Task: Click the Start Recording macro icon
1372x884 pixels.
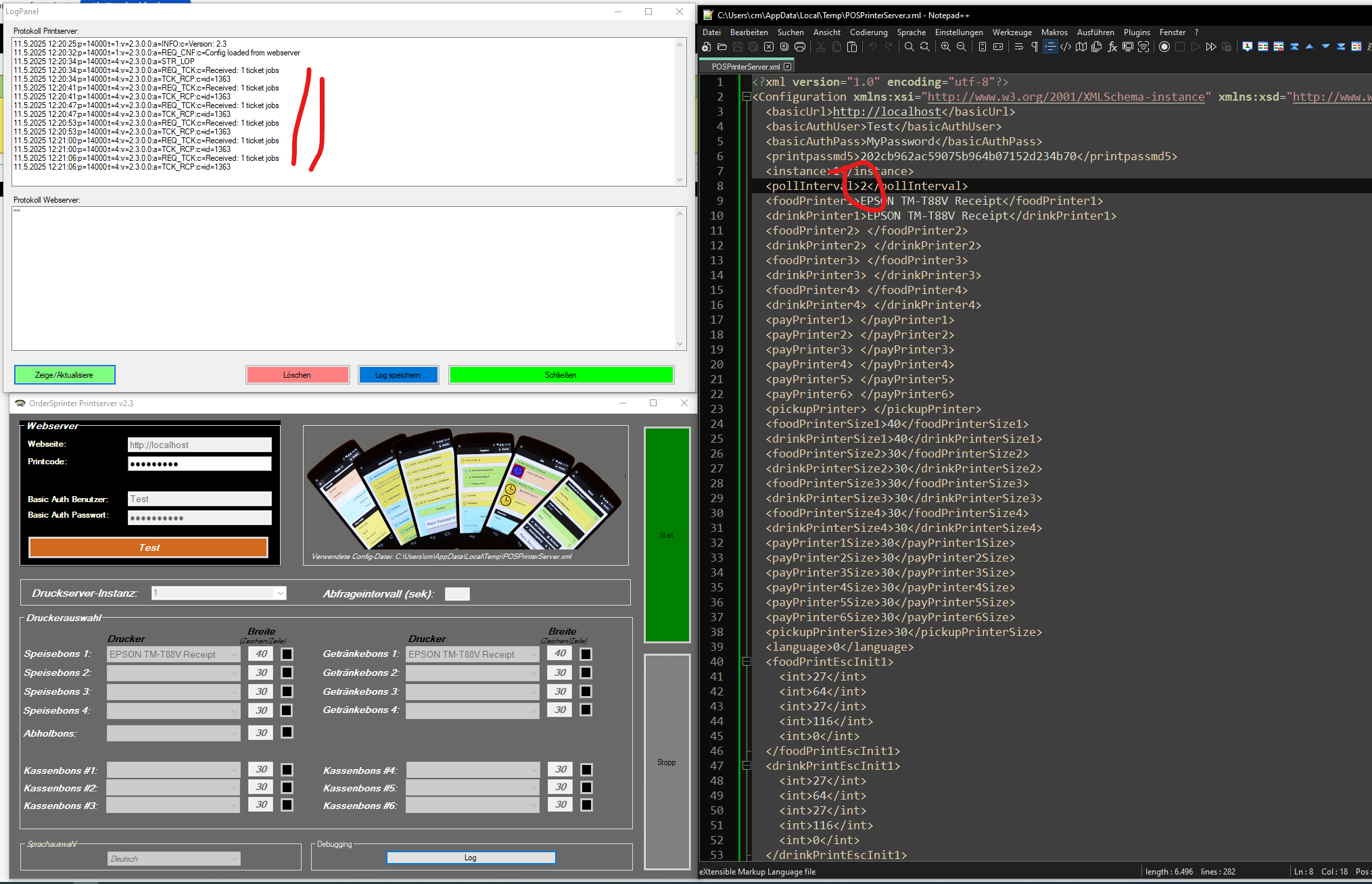Action: pos(1164,47)
